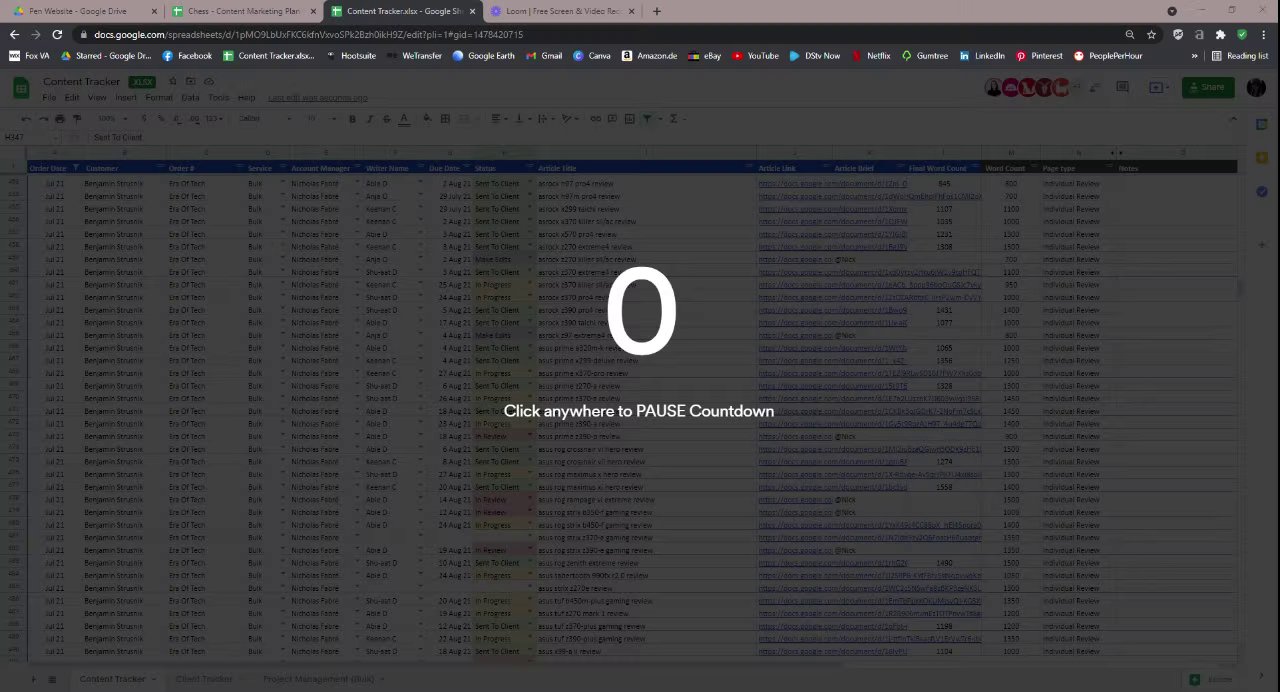Open the Tools menu
Viewport: 1280px width, 692px height.
point(218,98)
